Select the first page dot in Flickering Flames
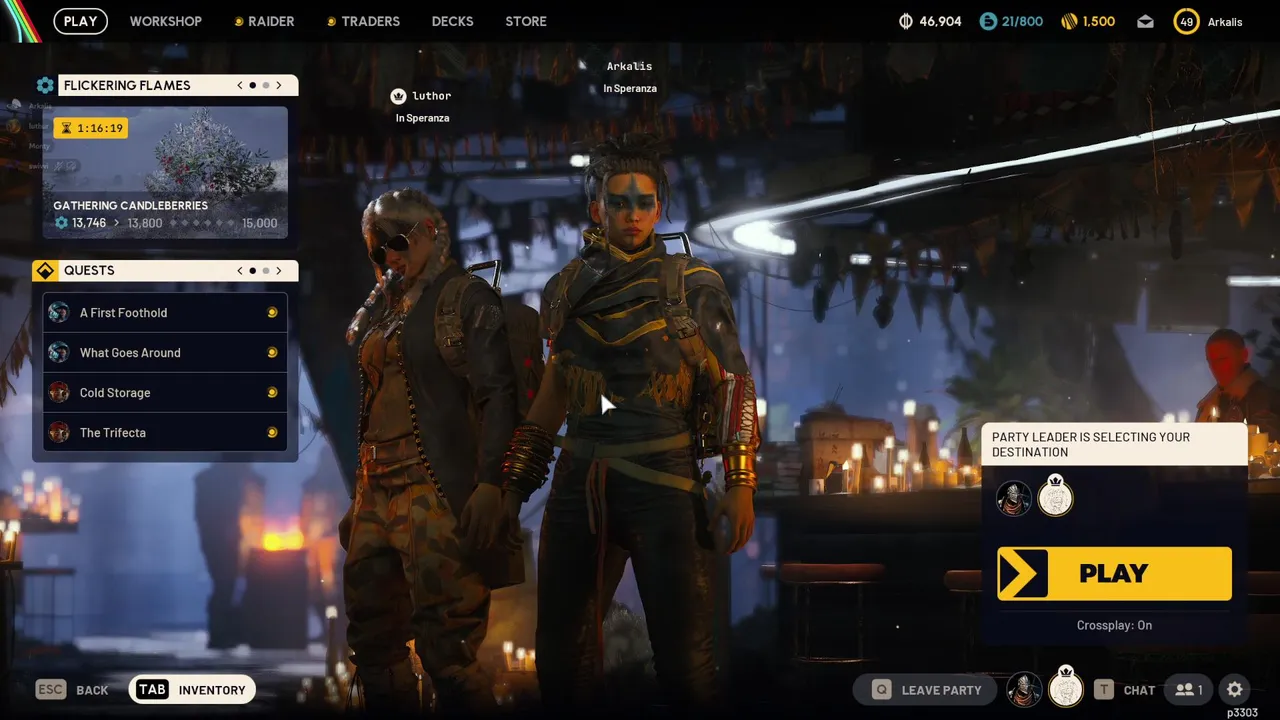 pos(253,85)
